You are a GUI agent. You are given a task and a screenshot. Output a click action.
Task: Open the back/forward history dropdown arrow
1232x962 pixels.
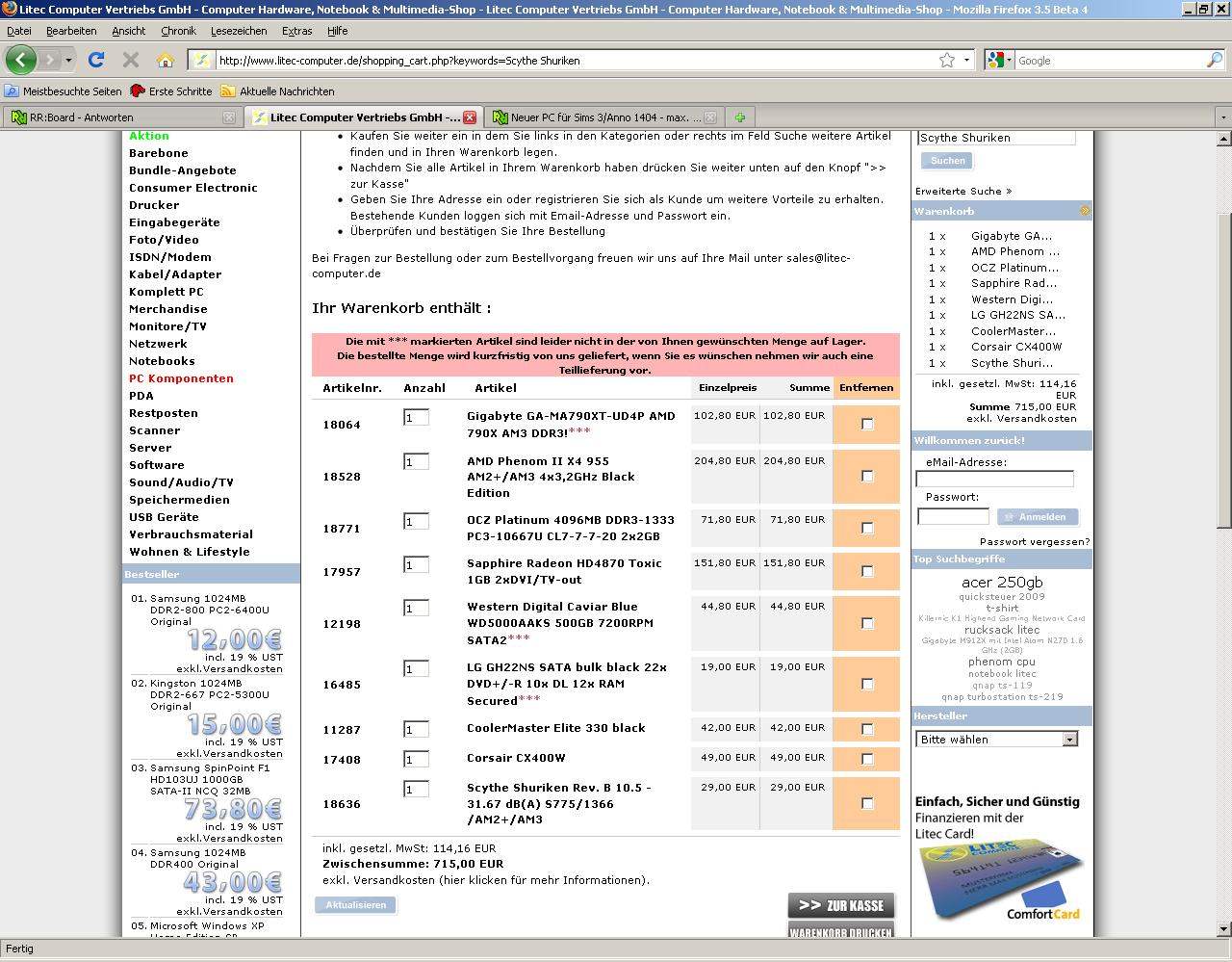(68, 60)
